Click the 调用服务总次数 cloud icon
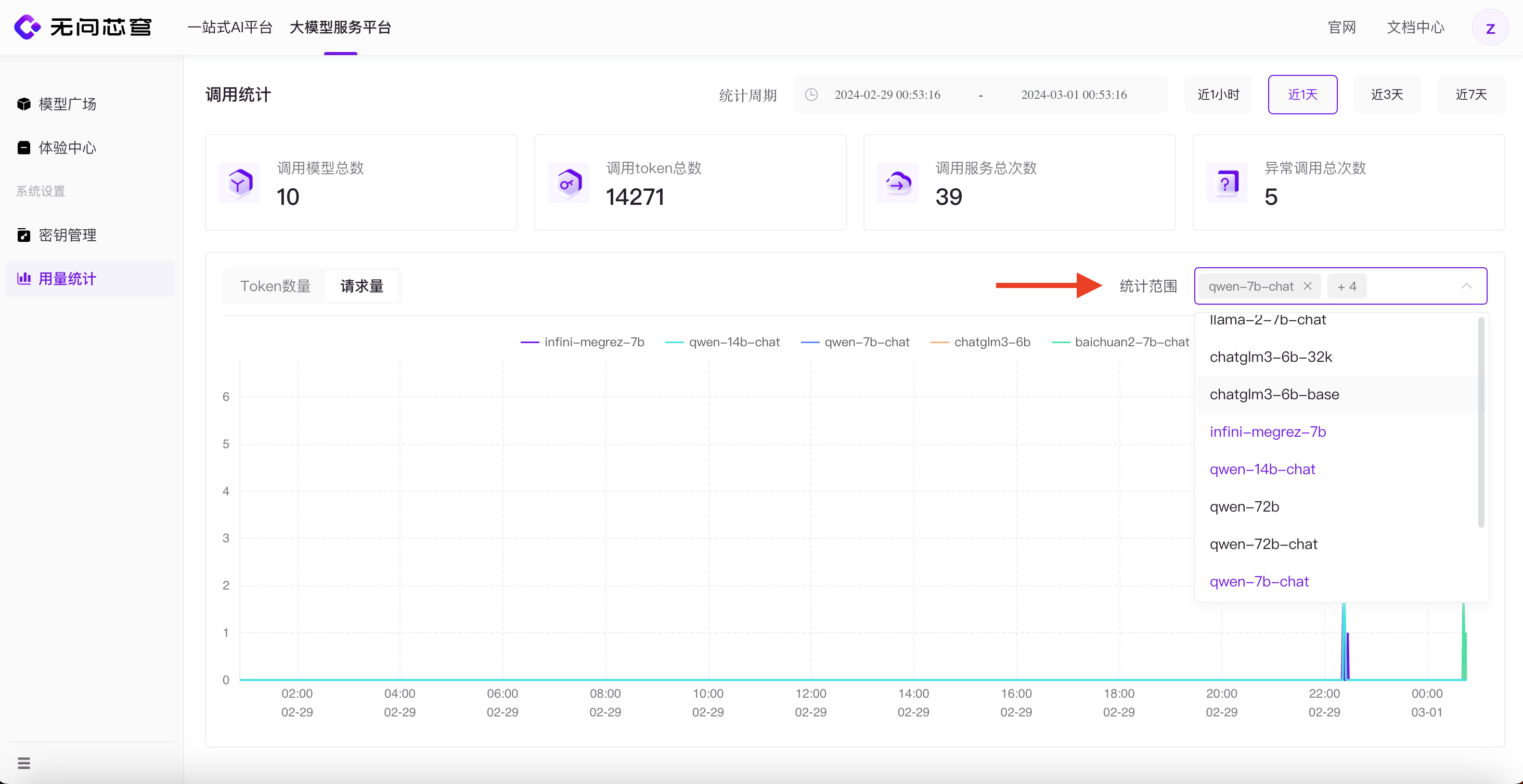 898,182
